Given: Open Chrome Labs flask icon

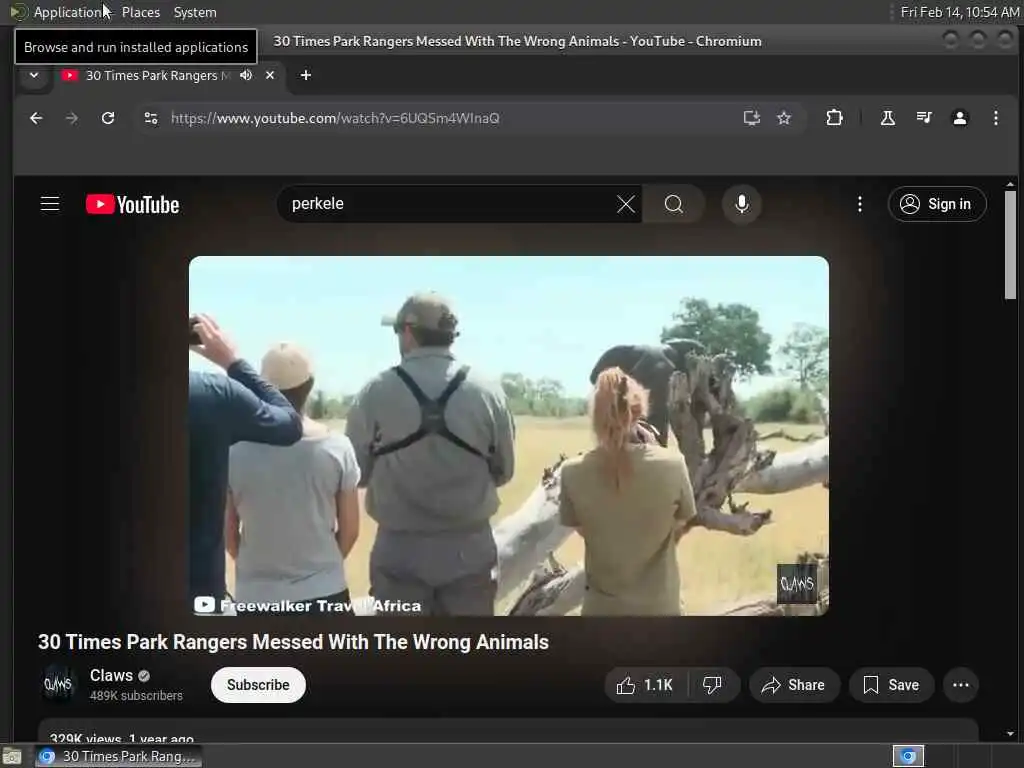Looking at the screenshot, I should 888,118.
